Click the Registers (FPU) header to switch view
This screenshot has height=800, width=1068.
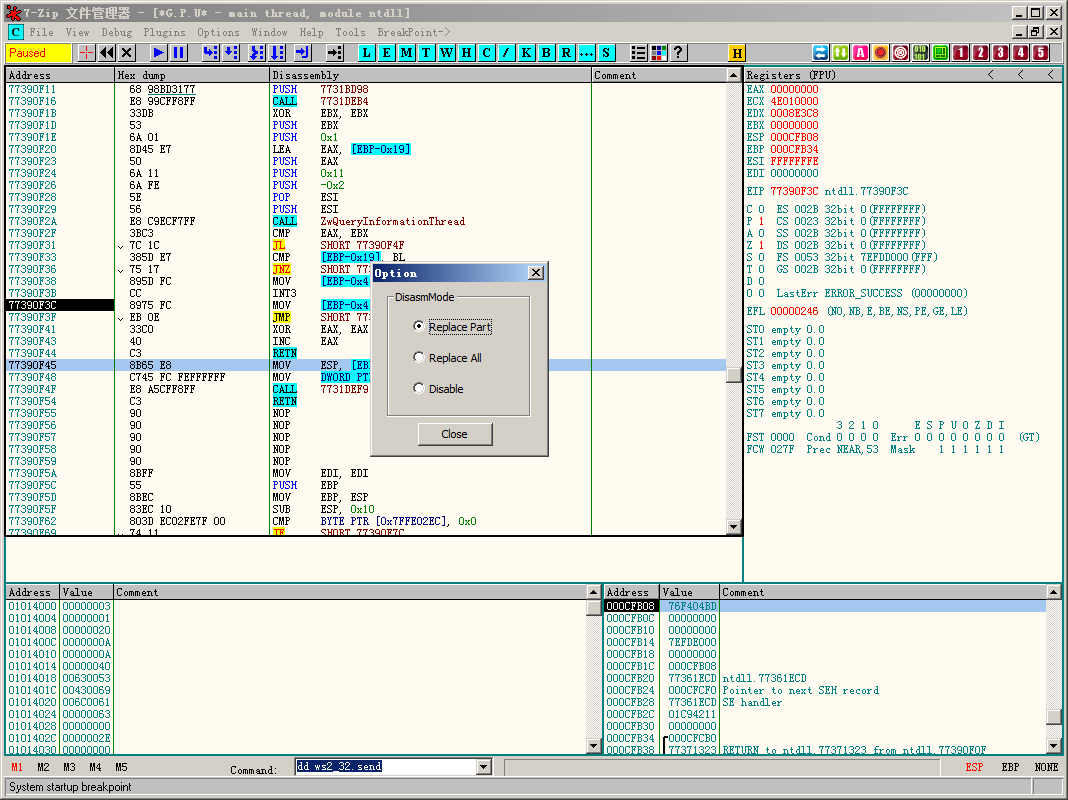[x=791, y=75]
